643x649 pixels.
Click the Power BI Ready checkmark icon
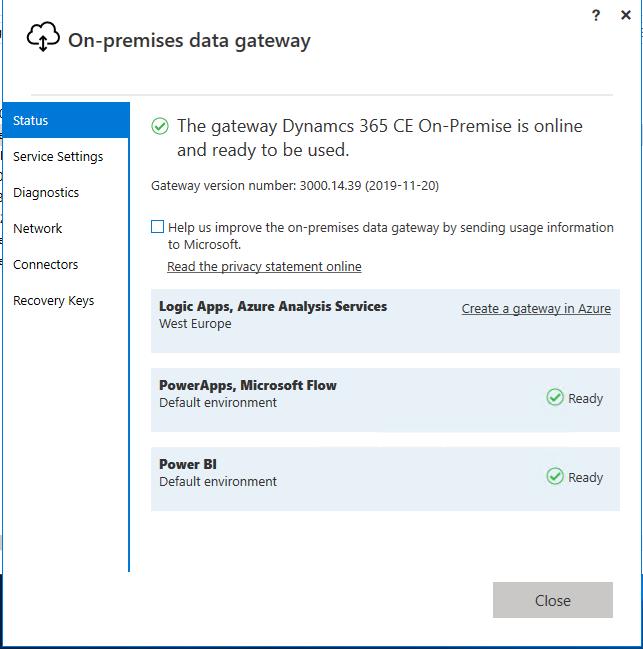[555, 476]
